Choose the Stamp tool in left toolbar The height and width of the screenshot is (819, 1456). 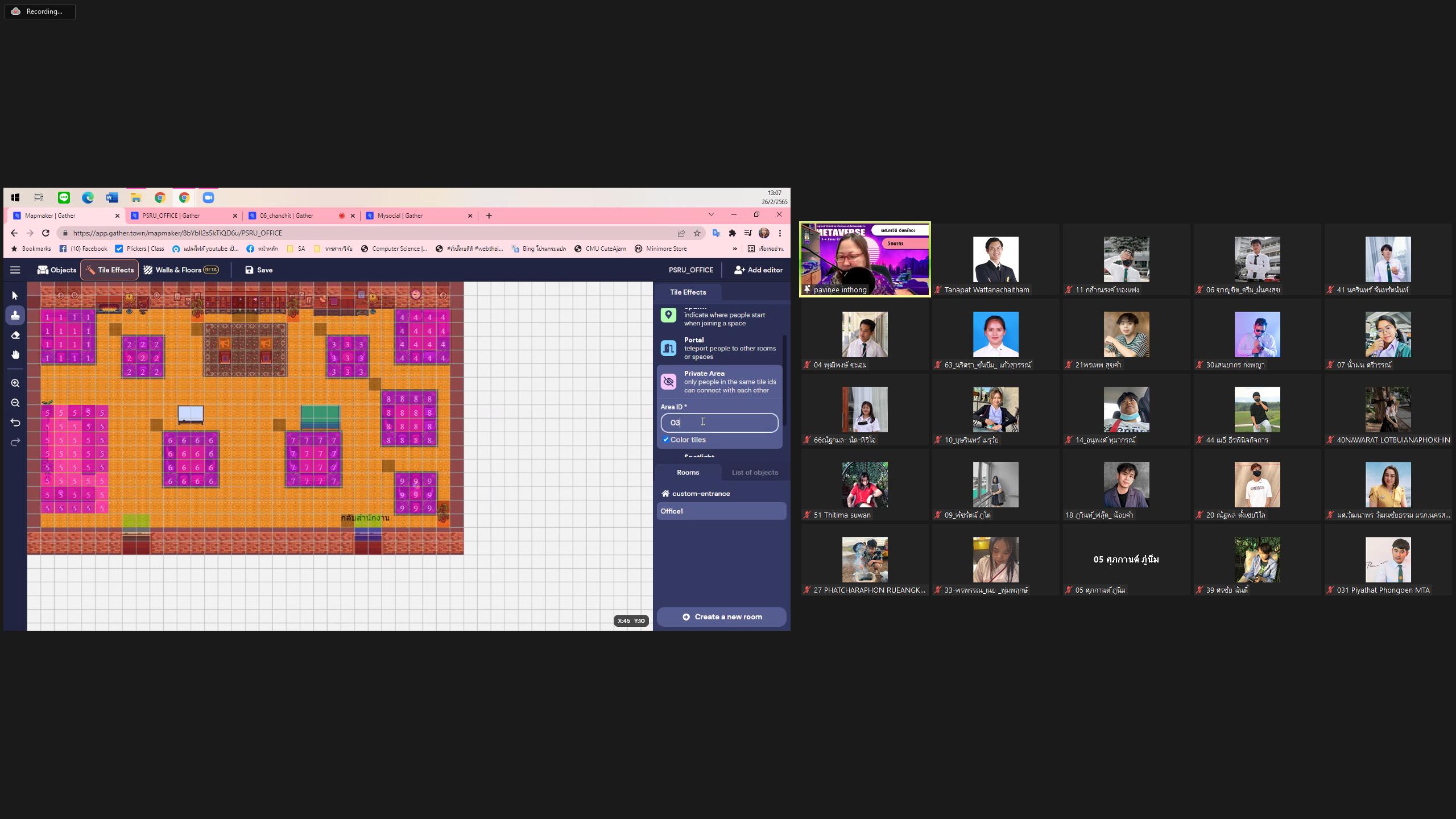tap(15, 315)
